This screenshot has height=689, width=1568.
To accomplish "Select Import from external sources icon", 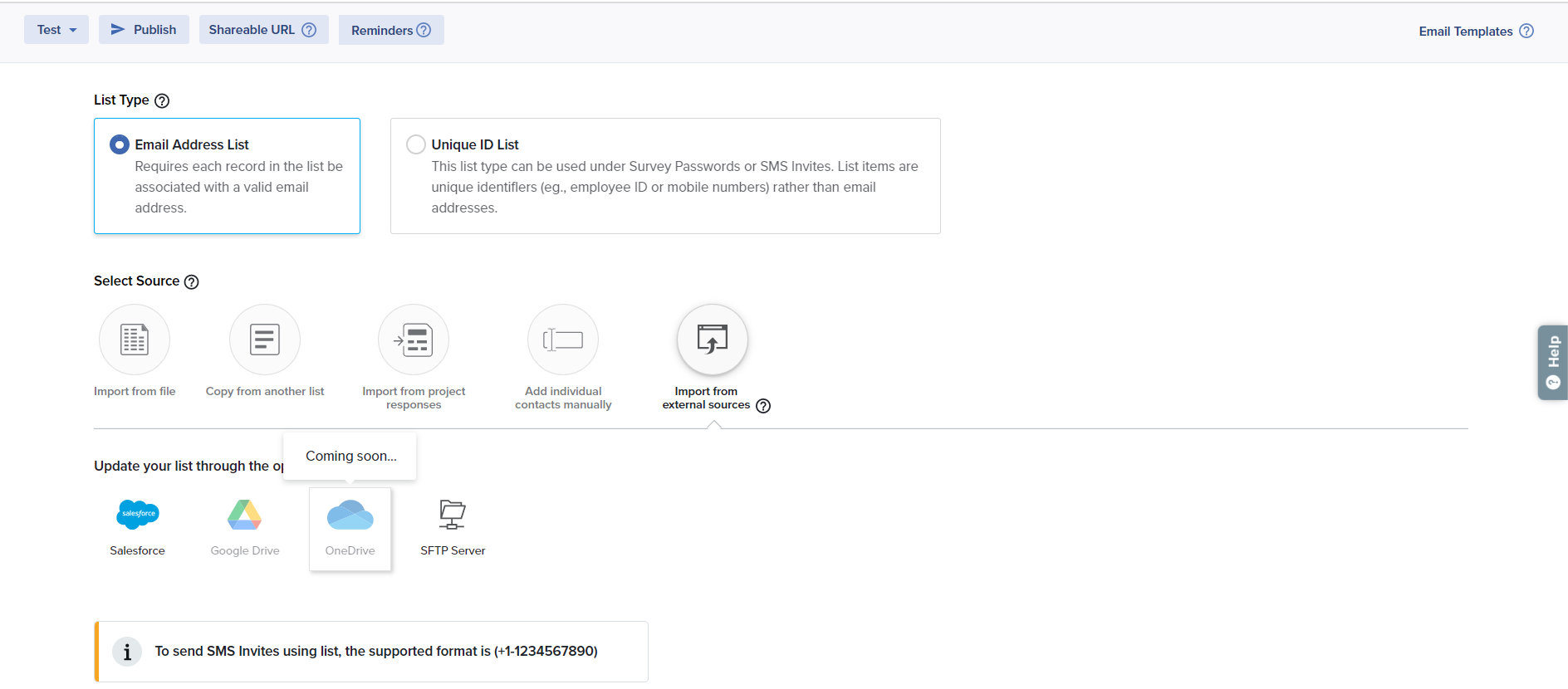I will [x=712, y=340].
